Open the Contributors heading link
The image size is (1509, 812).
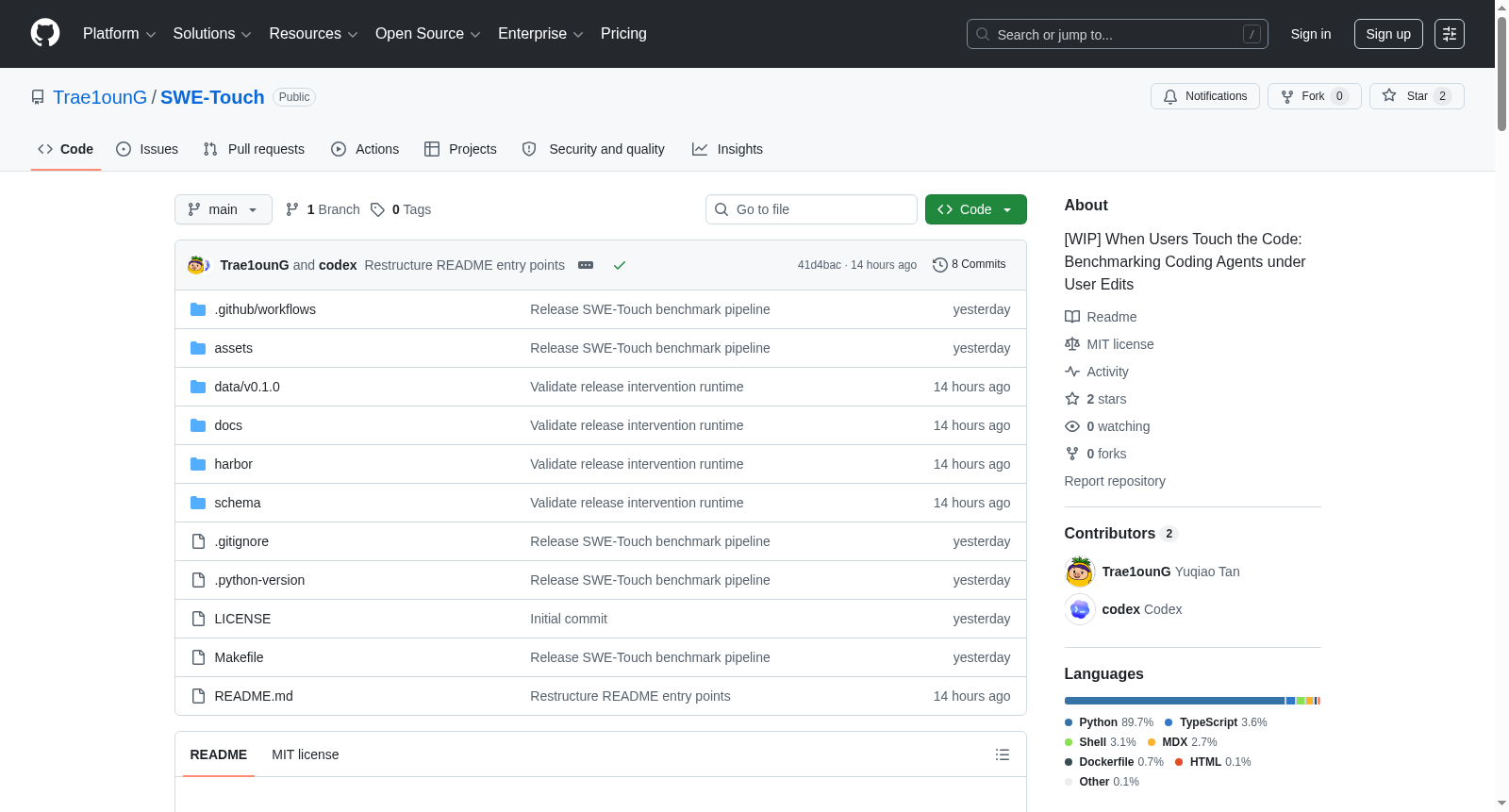pos(1121,534)
